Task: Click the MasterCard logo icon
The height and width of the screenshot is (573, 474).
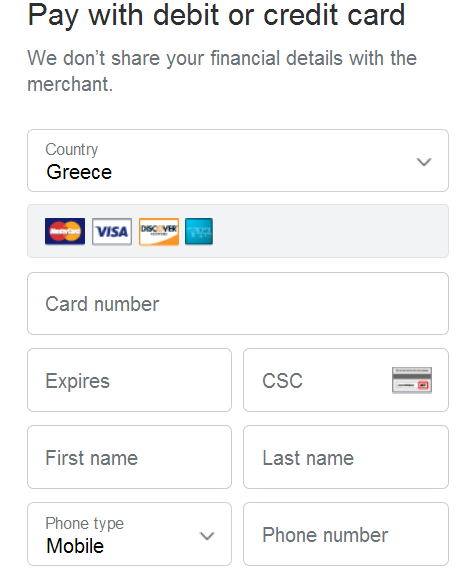Action: [65, 231]
